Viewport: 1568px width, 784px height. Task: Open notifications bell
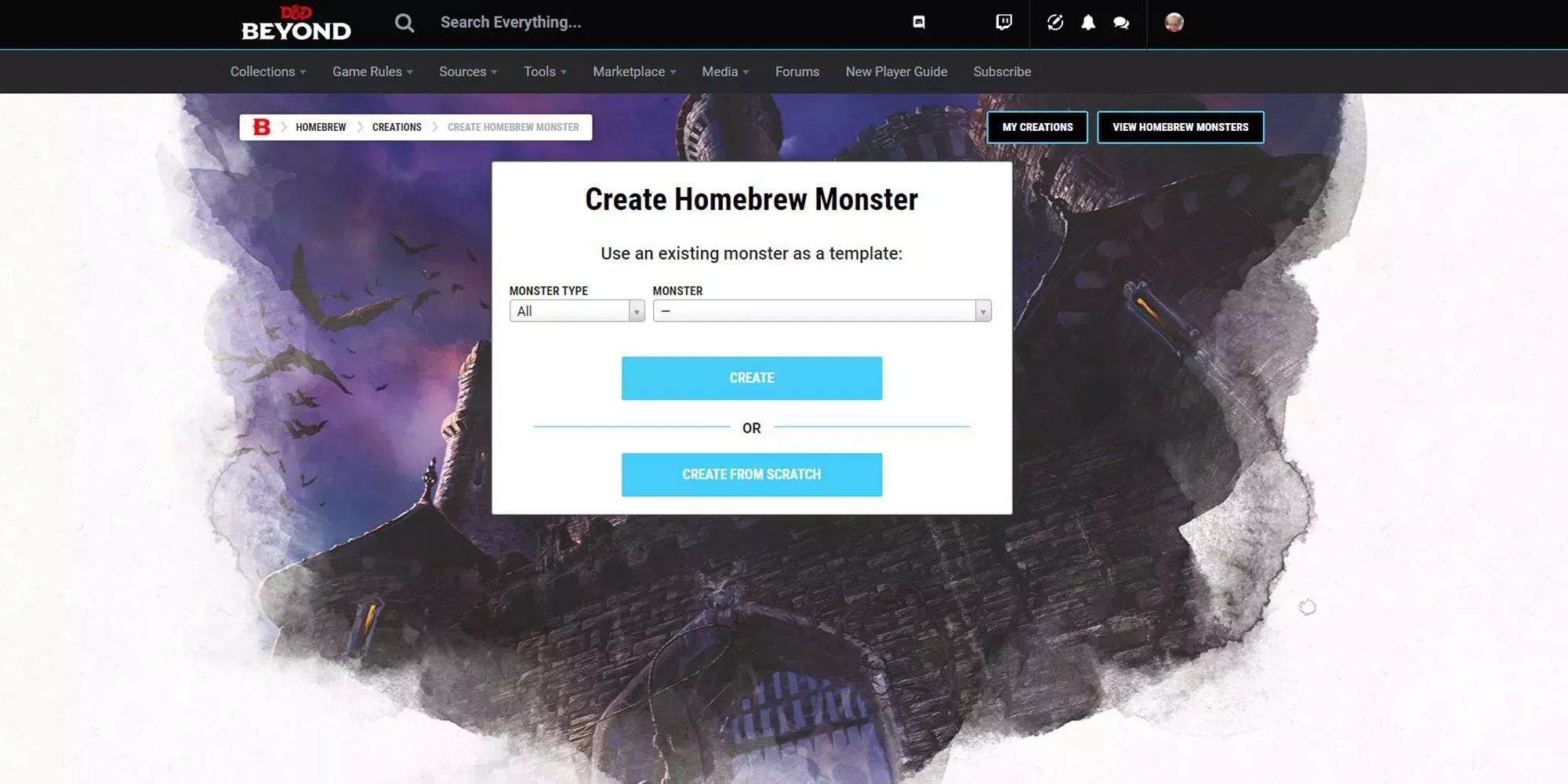[x=1088, y=22]
